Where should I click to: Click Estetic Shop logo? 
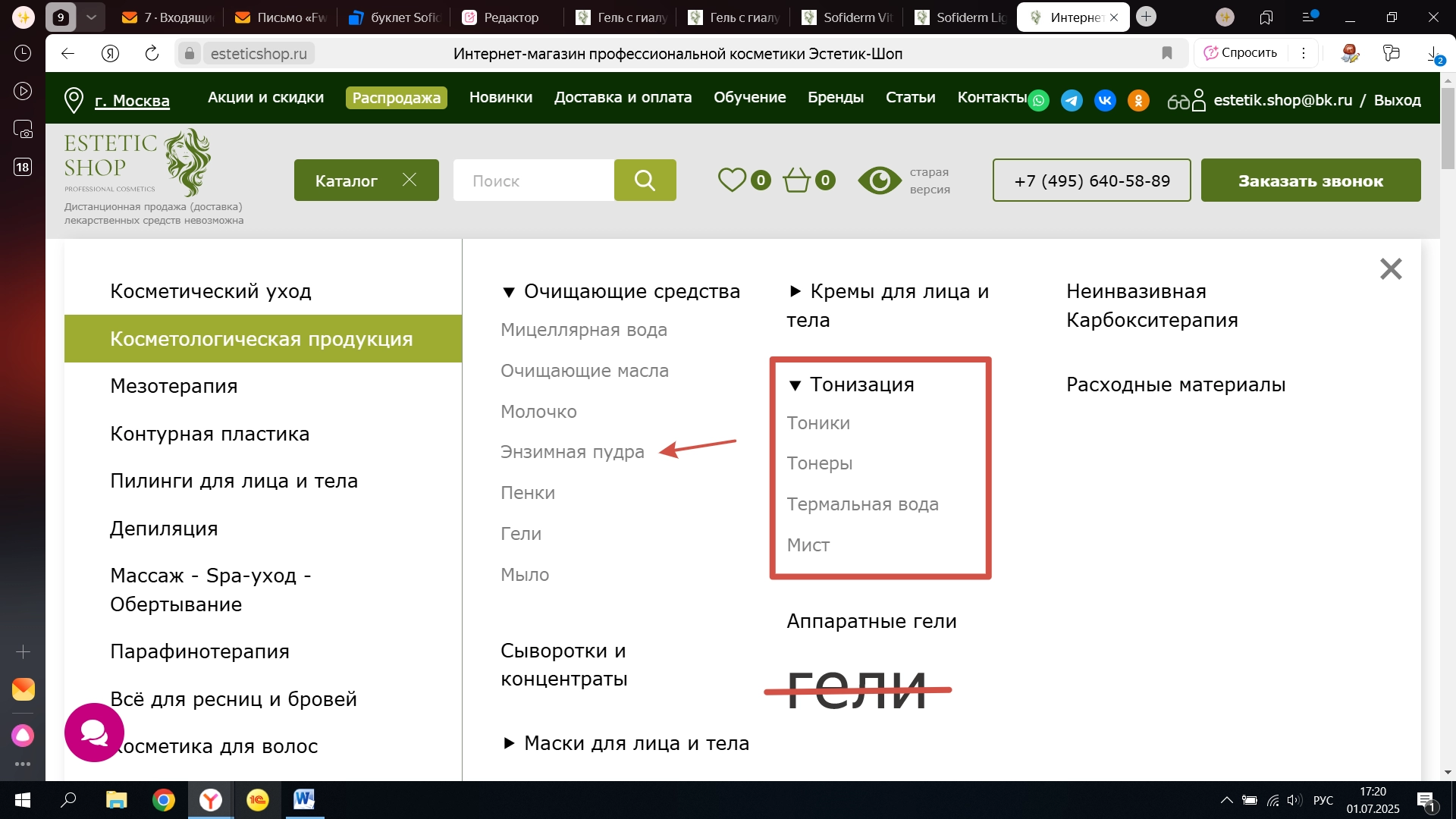click(137, 162)
